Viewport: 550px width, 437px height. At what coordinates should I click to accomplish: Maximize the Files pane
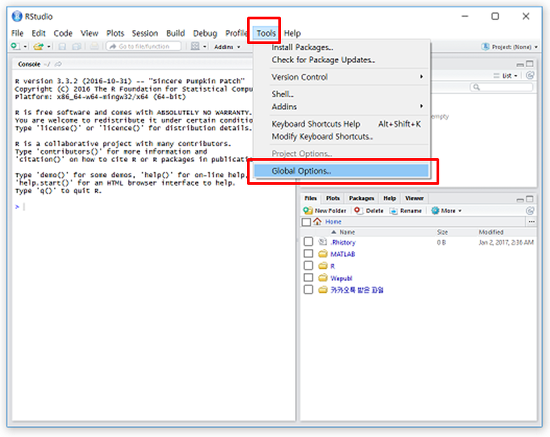click(530, 199)
